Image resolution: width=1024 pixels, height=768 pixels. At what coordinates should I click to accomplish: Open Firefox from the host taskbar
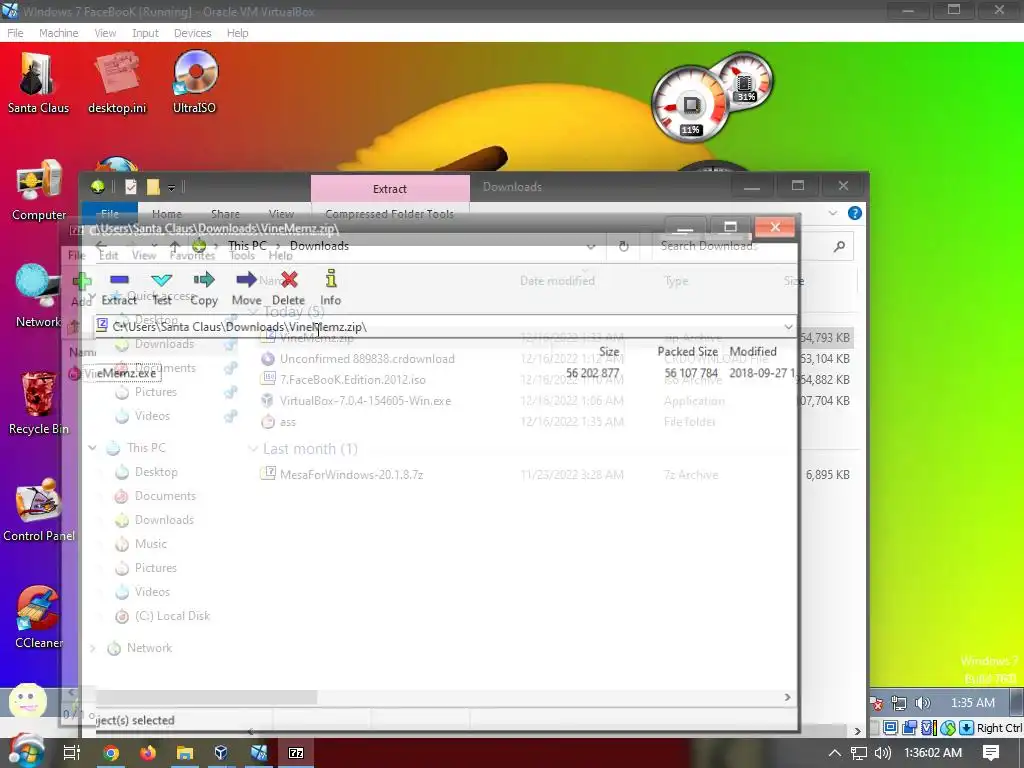148,753
